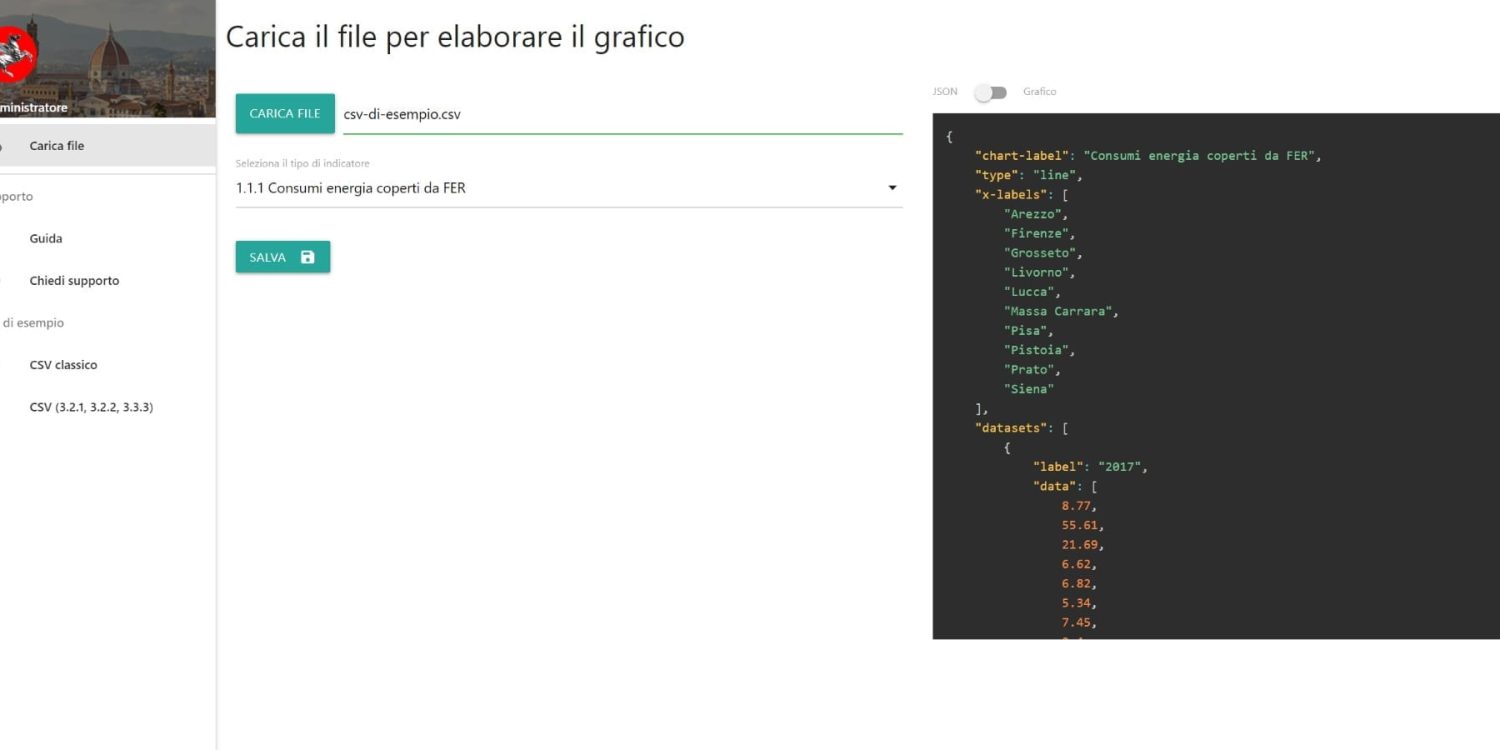Click the red Pegasus logo avatar

pos(14,53)
